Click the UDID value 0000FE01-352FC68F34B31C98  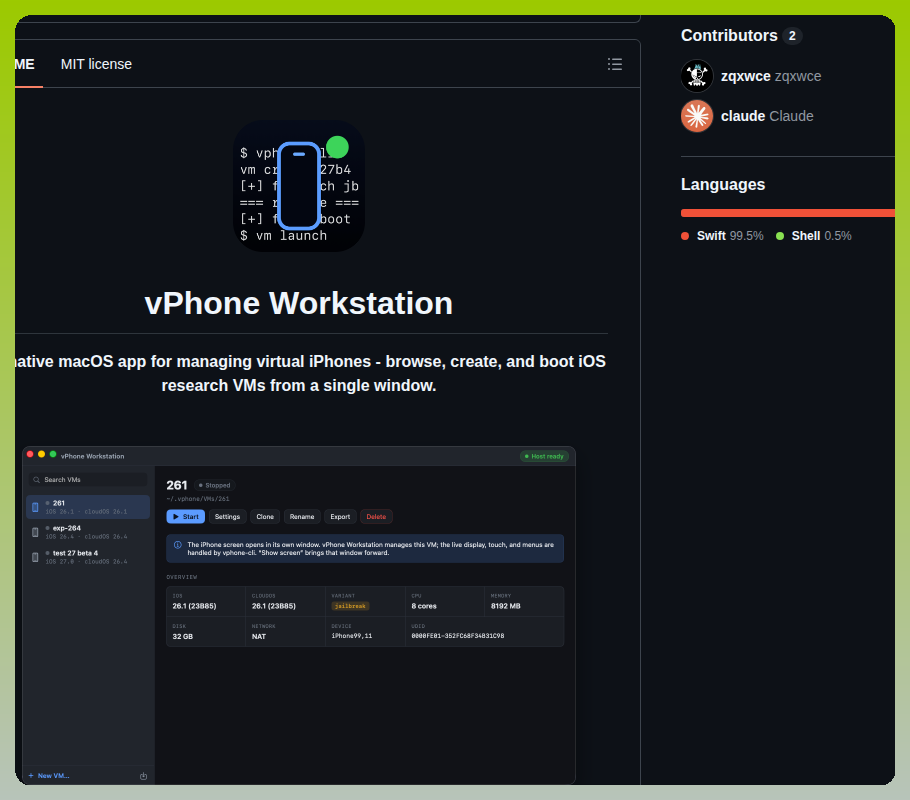pos(457,636)
